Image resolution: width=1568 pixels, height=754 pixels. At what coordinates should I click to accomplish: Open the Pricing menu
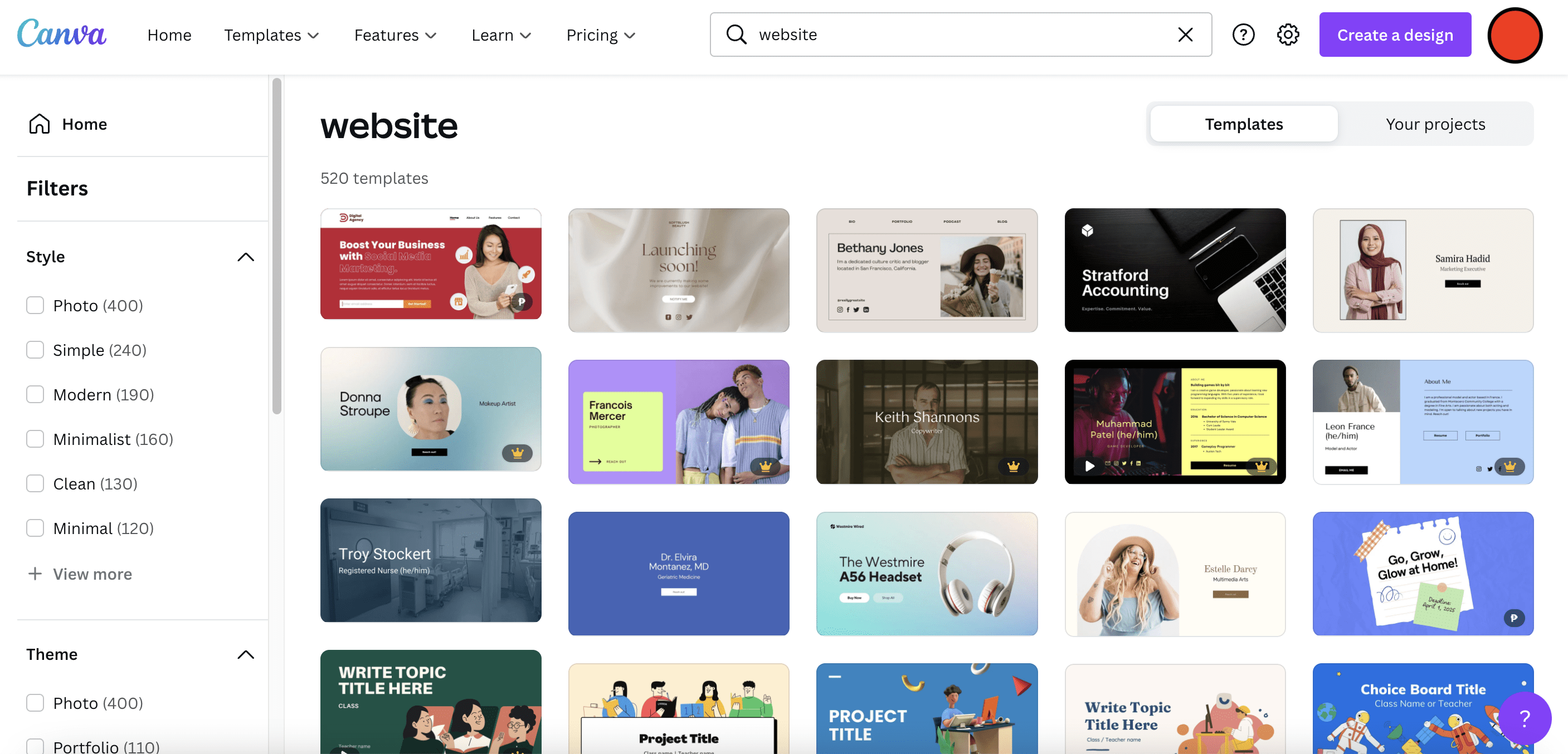[x=600, y=35]
